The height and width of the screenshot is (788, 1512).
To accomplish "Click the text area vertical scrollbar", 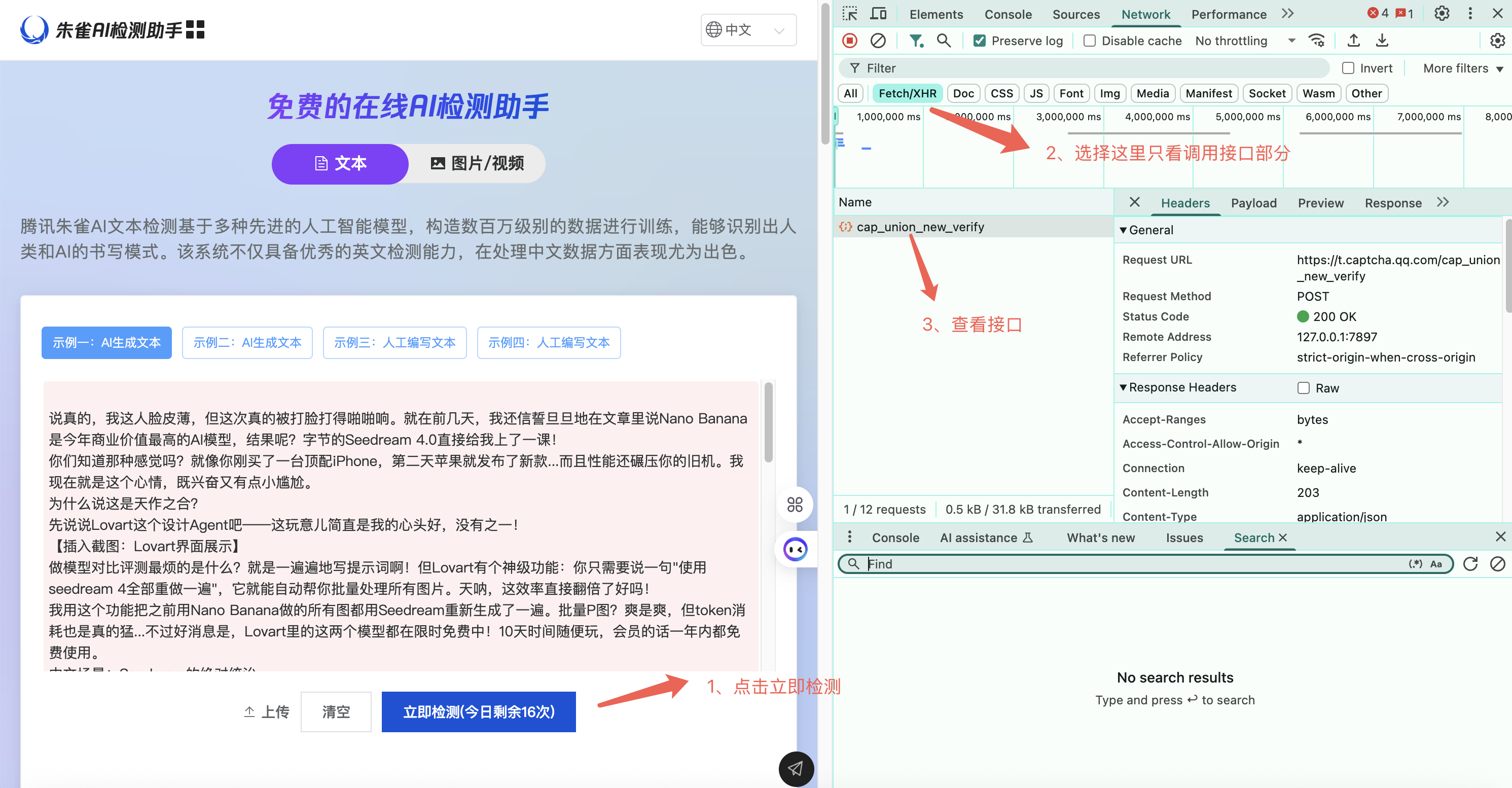I will [x=768, y=423].
